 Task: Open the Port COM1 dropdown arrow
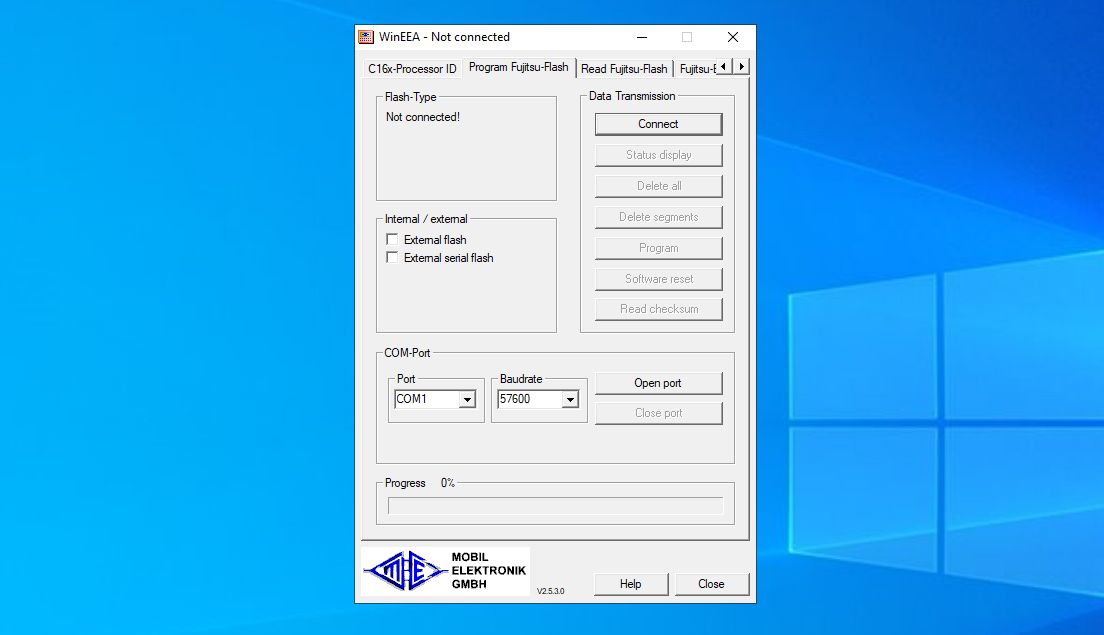tap(466, 399)
